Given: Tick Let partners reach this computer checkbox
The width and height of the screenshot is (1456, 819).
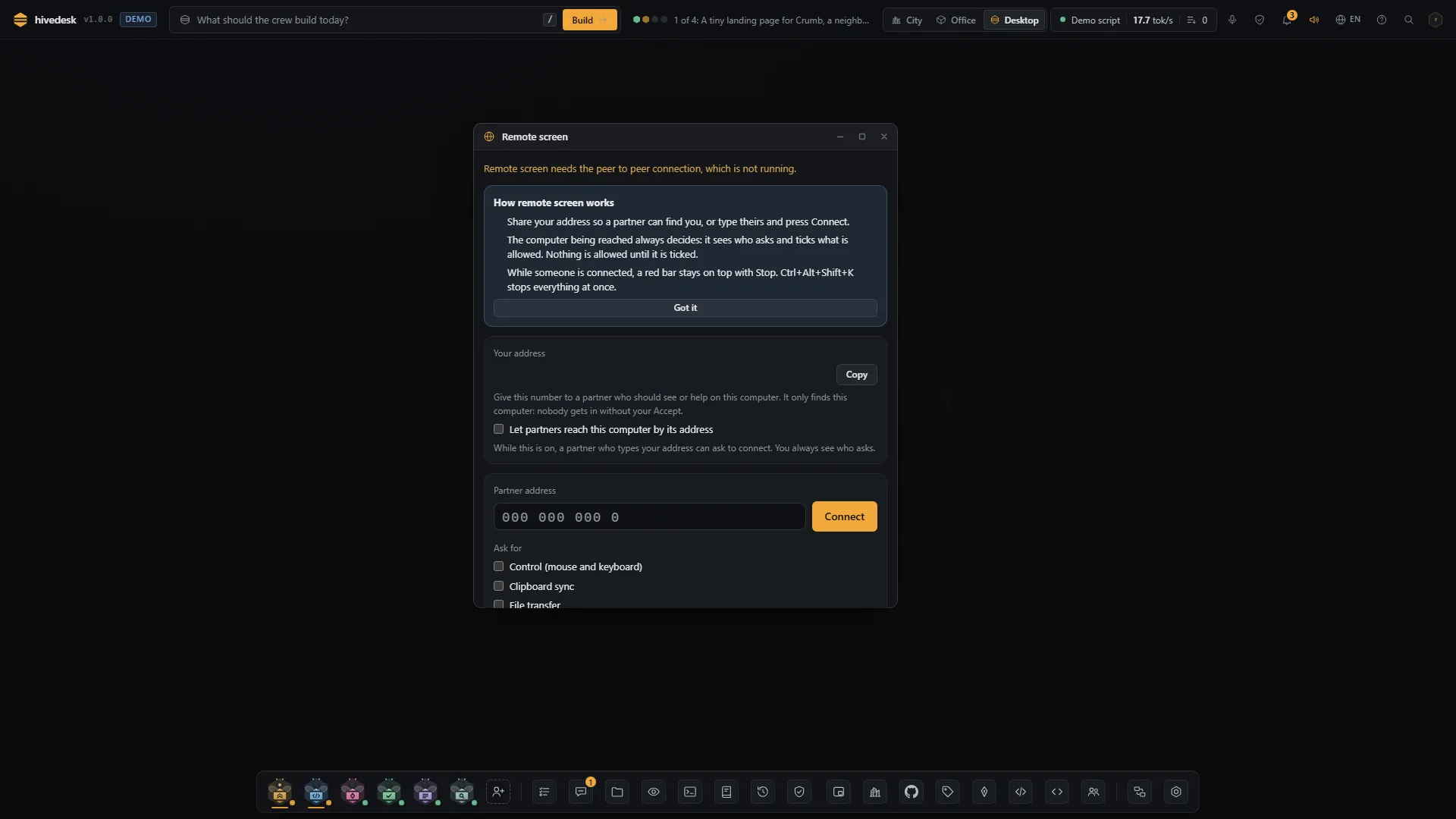Looking at the screenshot, I should click(x=498, y=429).
